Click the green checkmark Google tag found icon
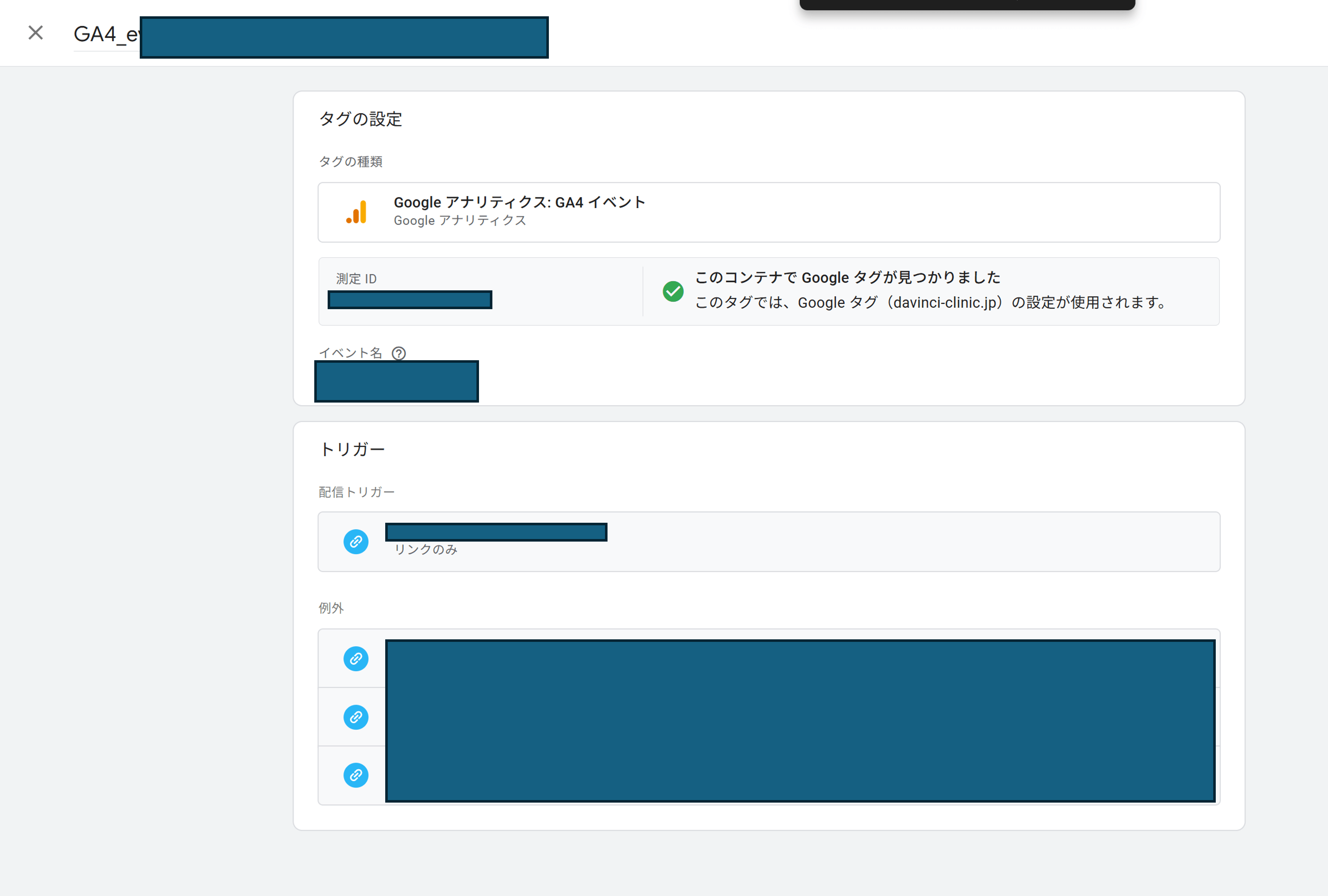1328x896 pixels. point(673,291)
